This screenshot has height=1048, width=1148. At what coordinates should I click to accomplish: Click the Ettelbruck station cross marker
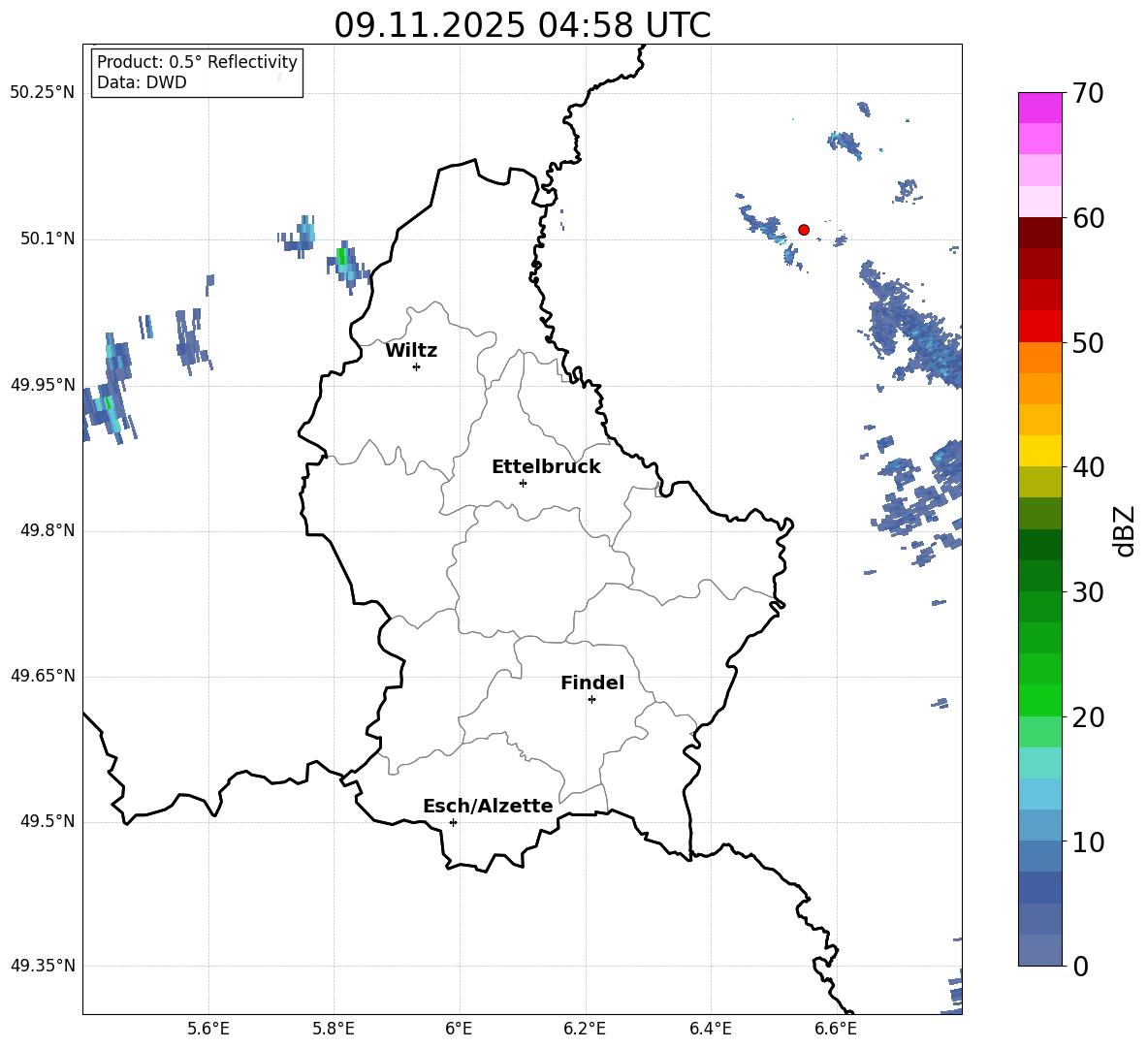click(523, 483)
